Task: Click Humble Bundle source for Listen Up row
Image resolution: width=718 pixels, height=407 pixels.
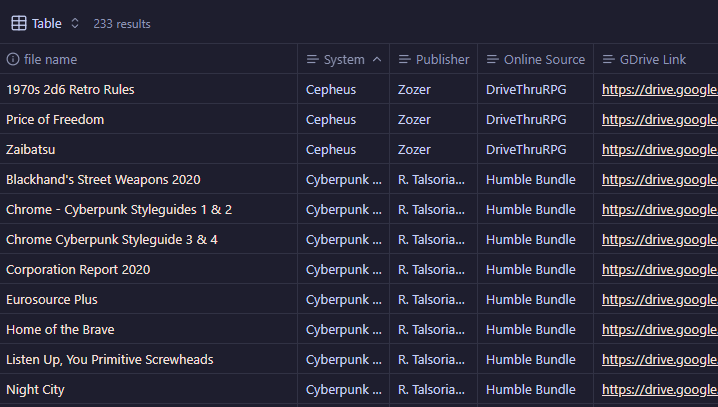Action: click(530, 359)
